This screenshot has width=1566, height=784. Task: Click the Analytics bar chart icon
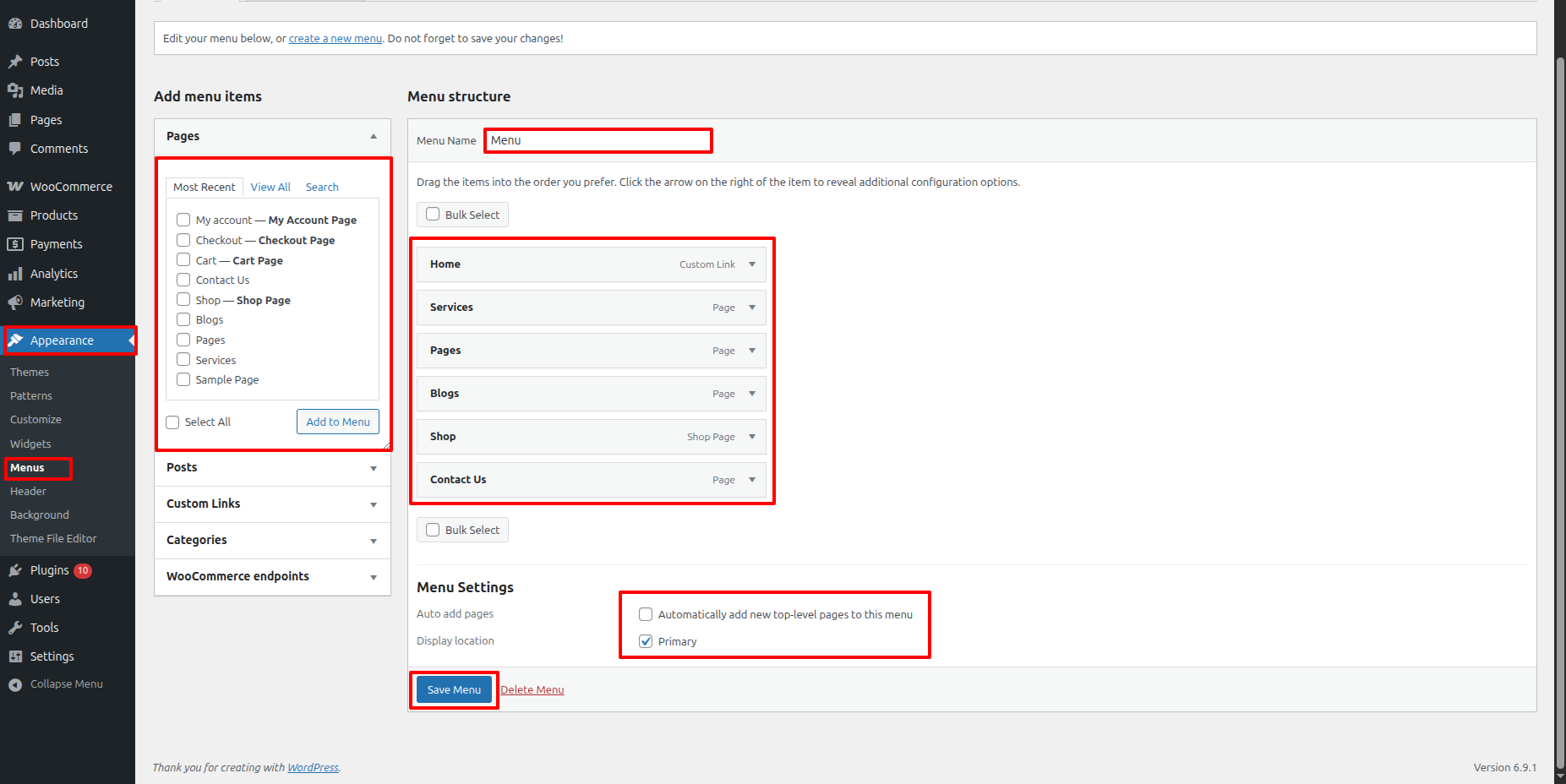click(15, 274)
